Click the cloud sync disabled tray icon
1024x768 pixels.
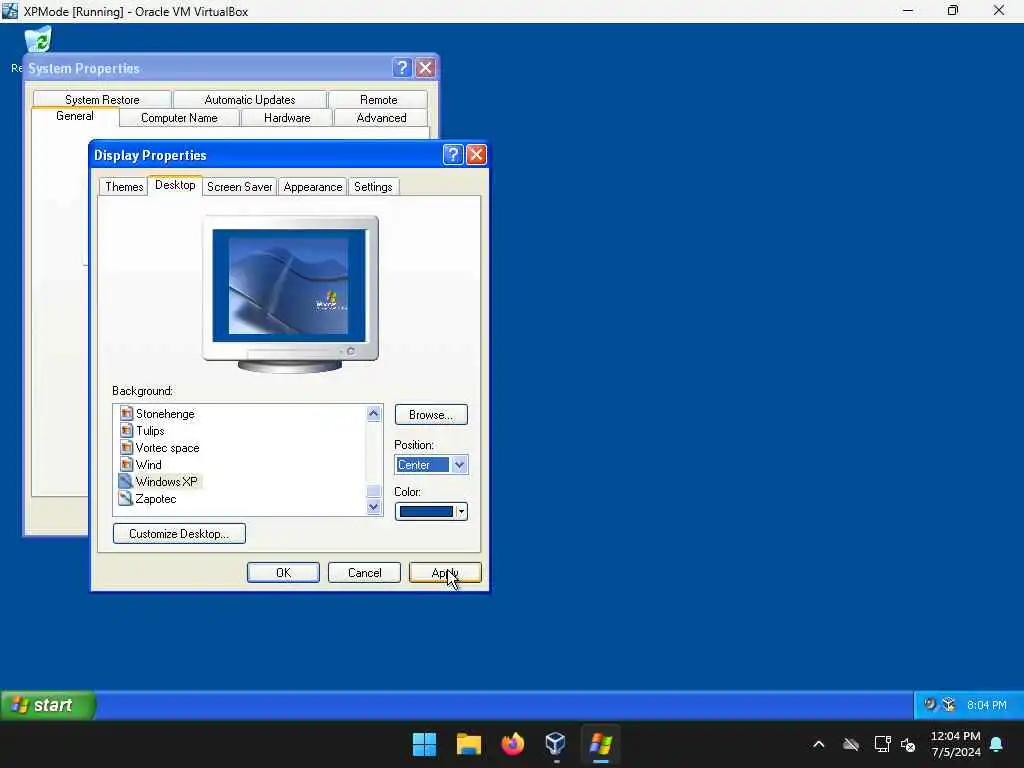point(850,744)
